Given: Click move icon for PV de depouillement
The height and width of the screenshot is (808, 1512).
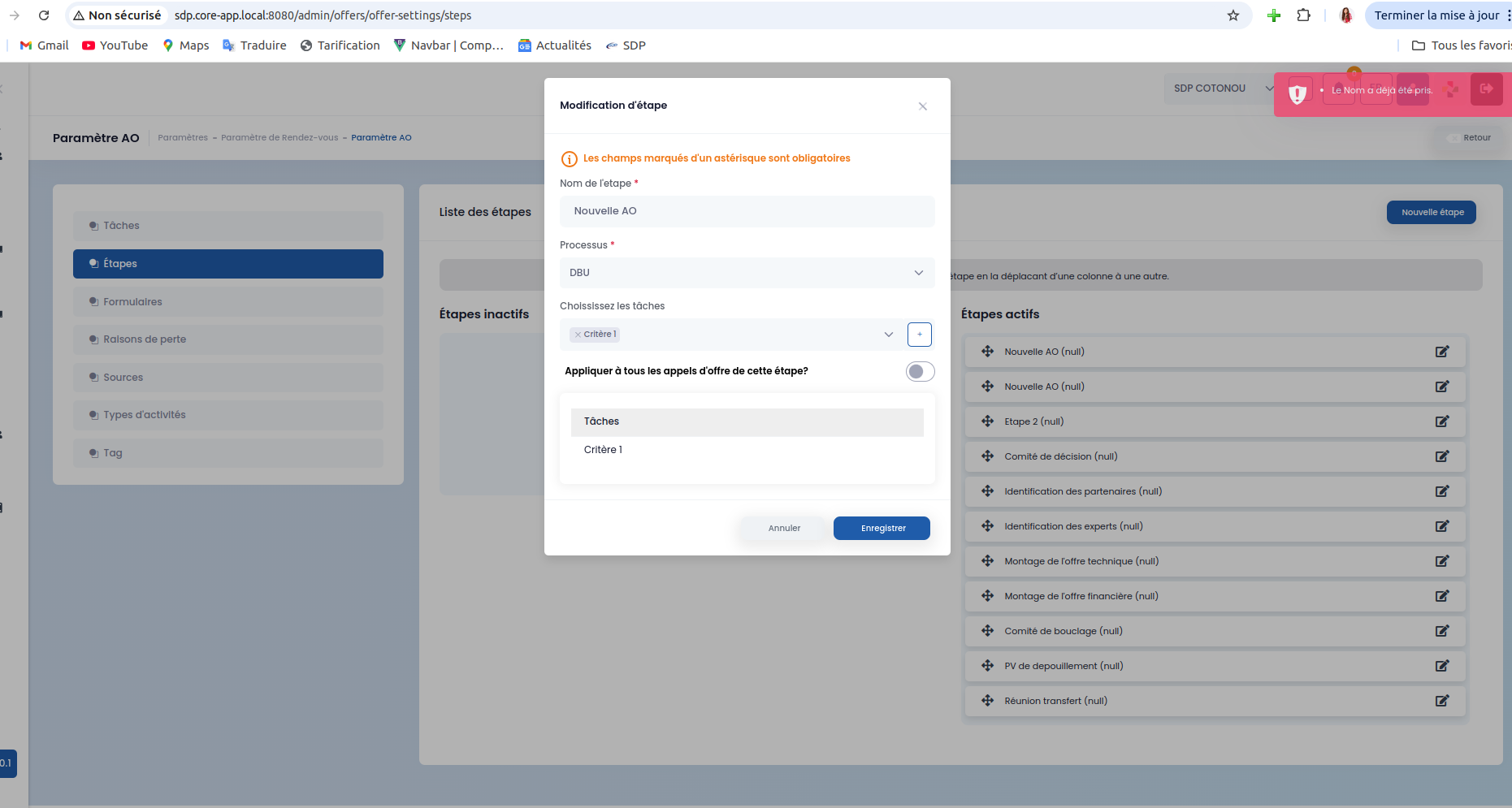Looking at the screenshot, I should [x=987, y=666].
